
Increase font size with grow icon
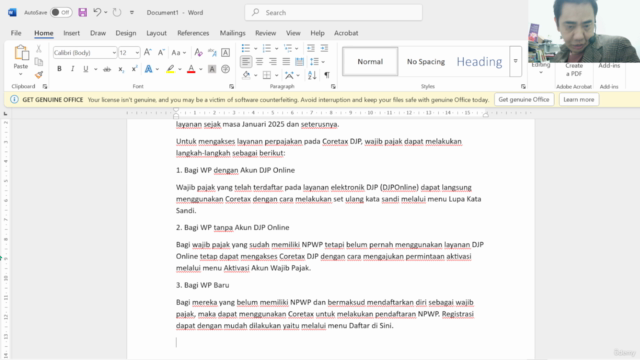[148, 52]
